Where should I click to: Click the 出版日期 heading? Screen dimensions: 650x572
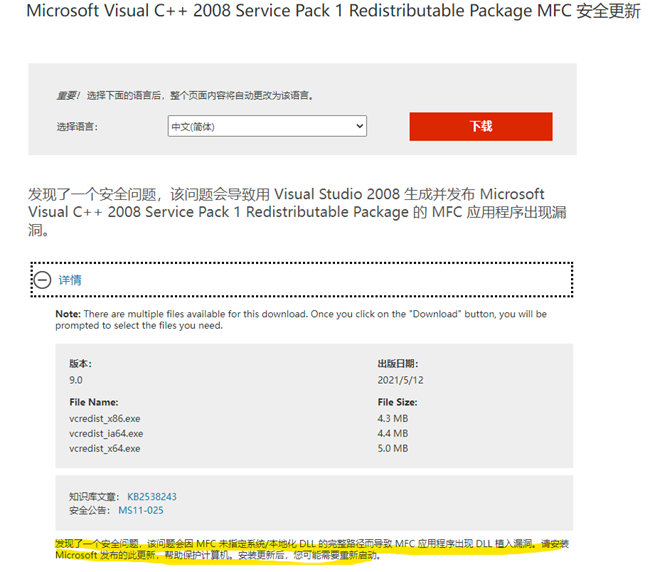[398, 364]
